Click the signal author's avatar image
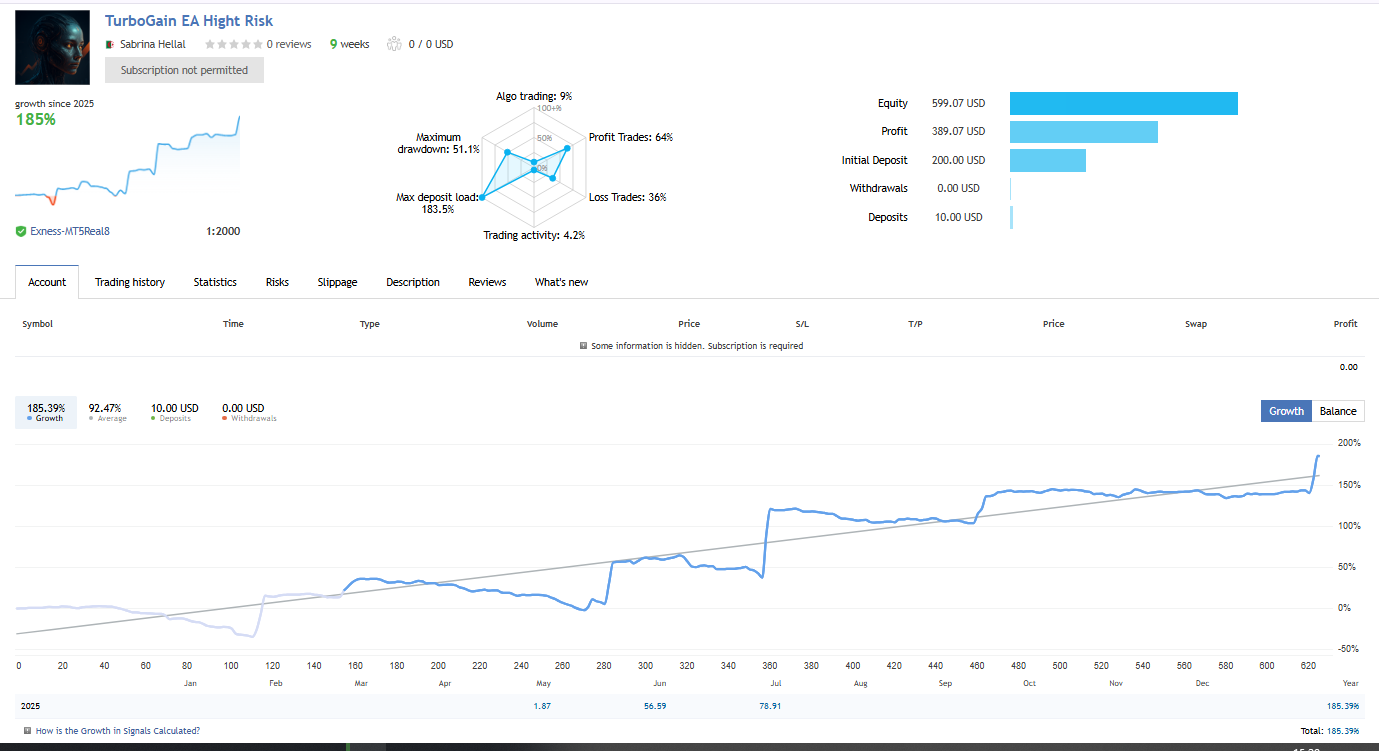Image resolution: width=1379 pixels, height=751 pixels. click(53, 48)
